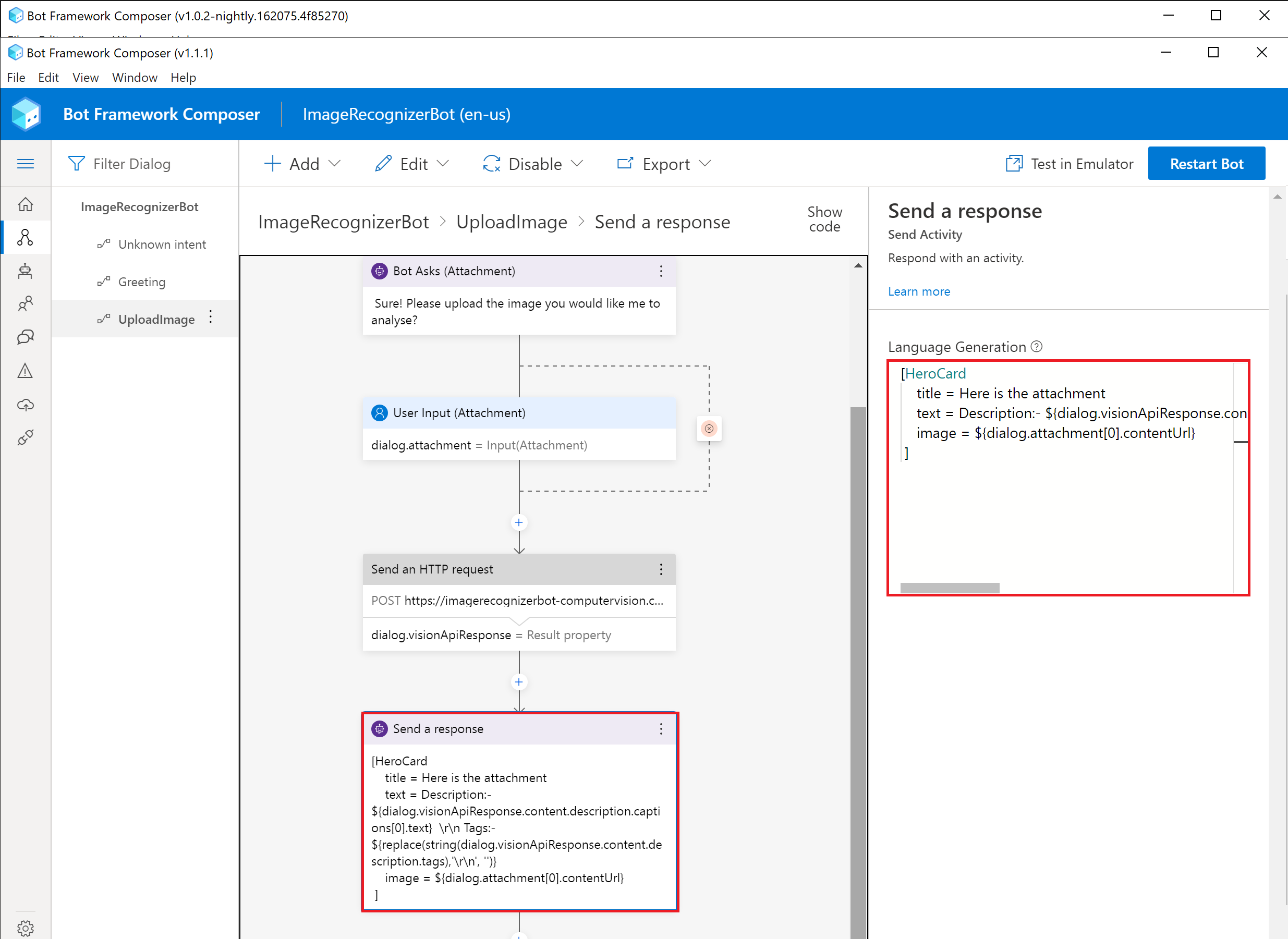Open the Learn more link
This screenshot has width=1288, height=939.
[x=919, y=291]
